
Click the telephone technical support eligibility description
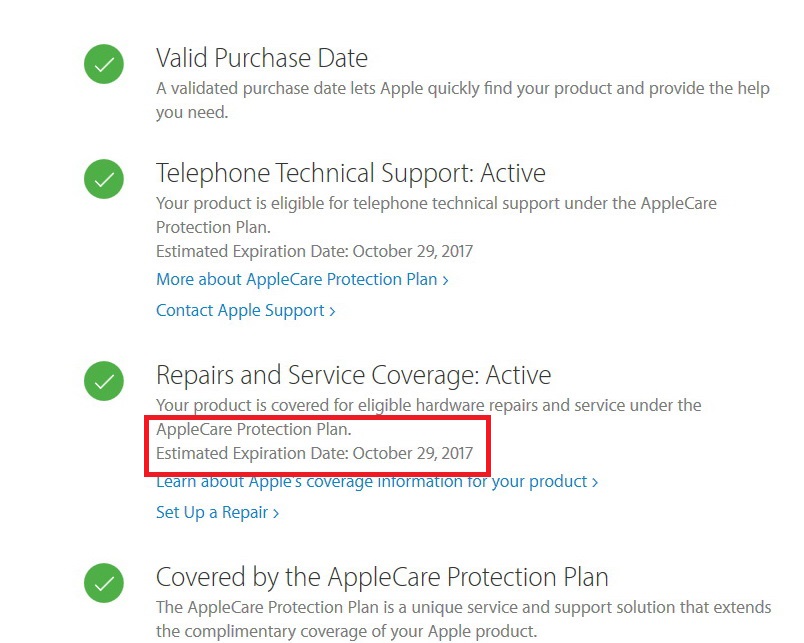[436, 204]
